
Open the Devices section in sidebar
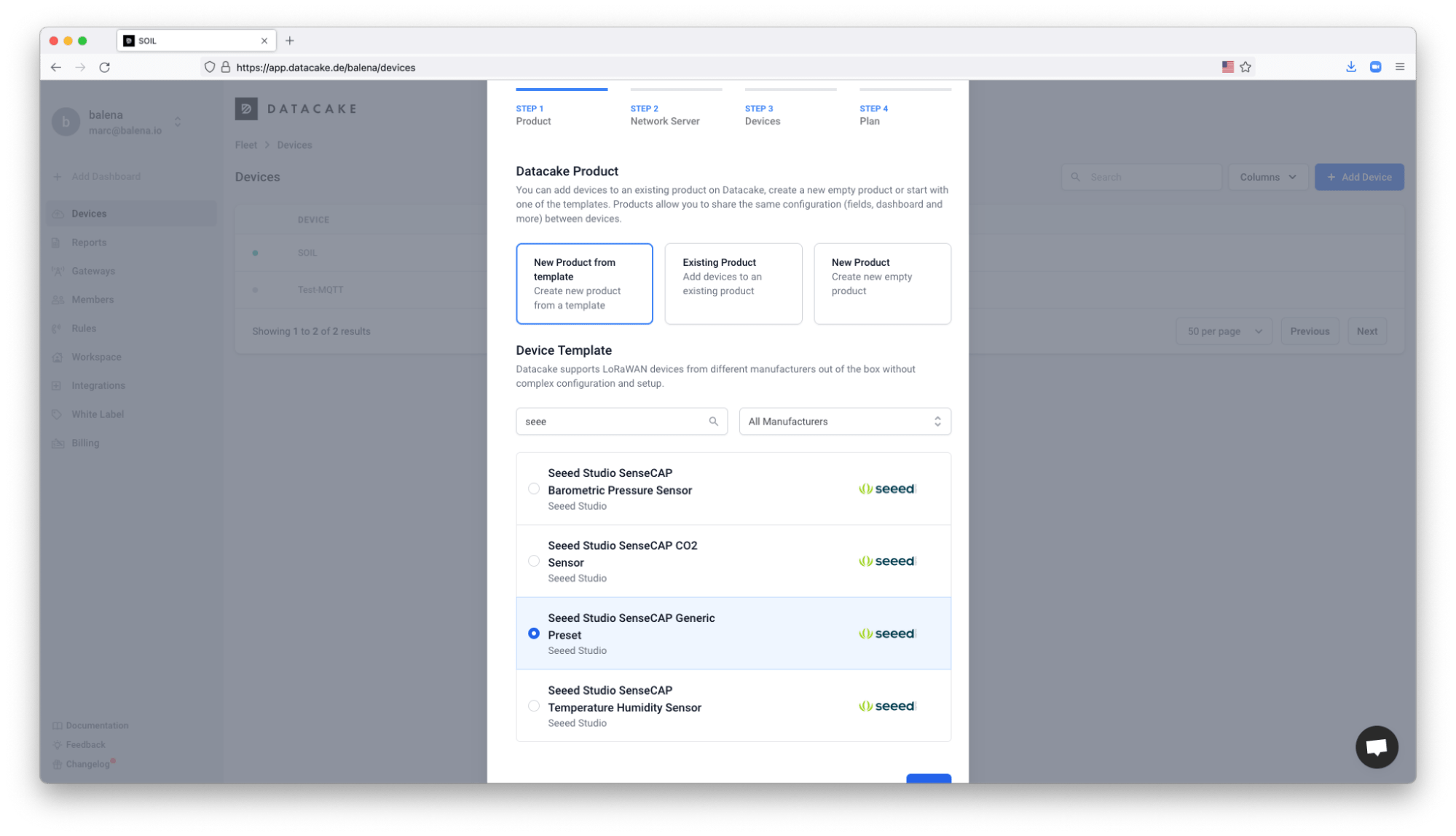tap(89, 213)
